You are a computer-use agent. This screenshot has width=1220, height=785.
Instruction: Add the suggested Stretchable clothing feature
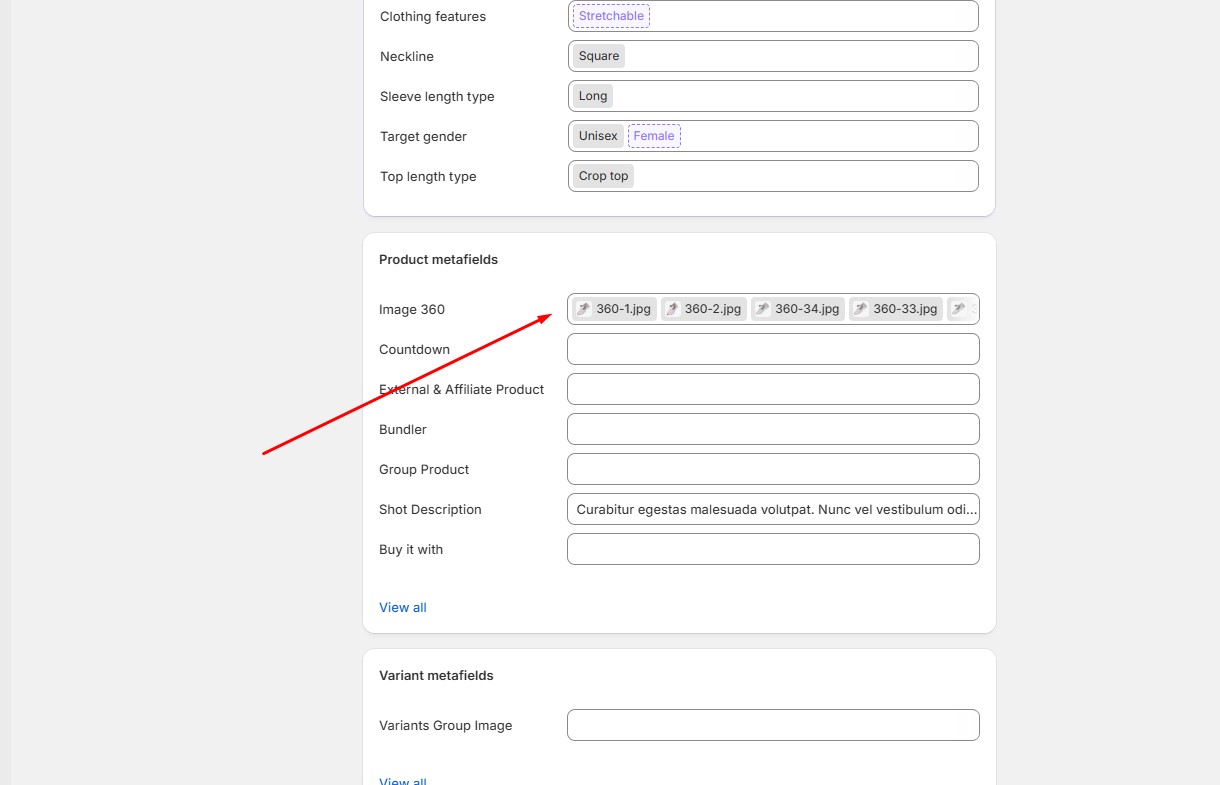click(x=611, y=16)
